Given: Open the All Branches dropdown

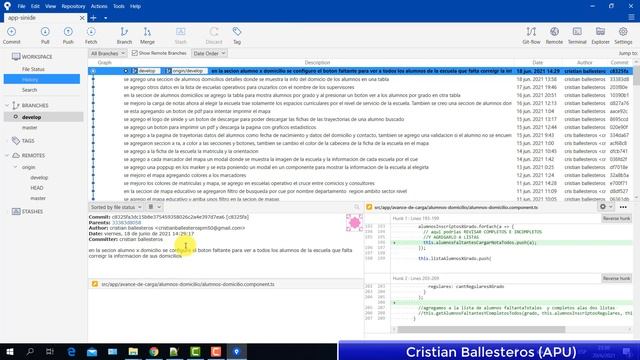Looking at the screenshot, I should (x=108, y=53).
